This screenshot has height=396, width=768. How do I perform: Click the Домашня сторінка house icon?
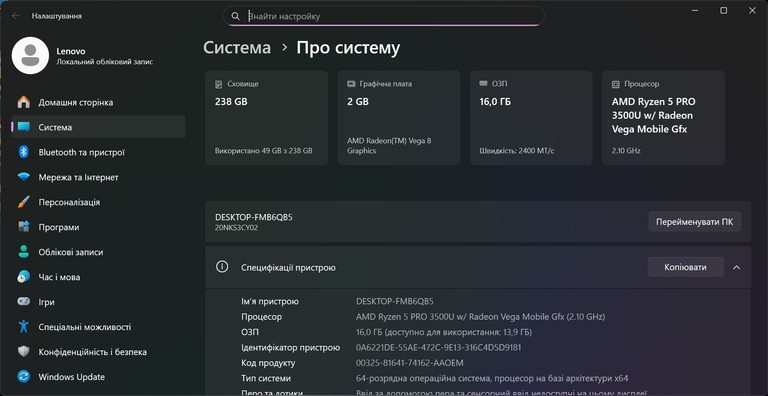pyautogui.click(x=24, y=102)
